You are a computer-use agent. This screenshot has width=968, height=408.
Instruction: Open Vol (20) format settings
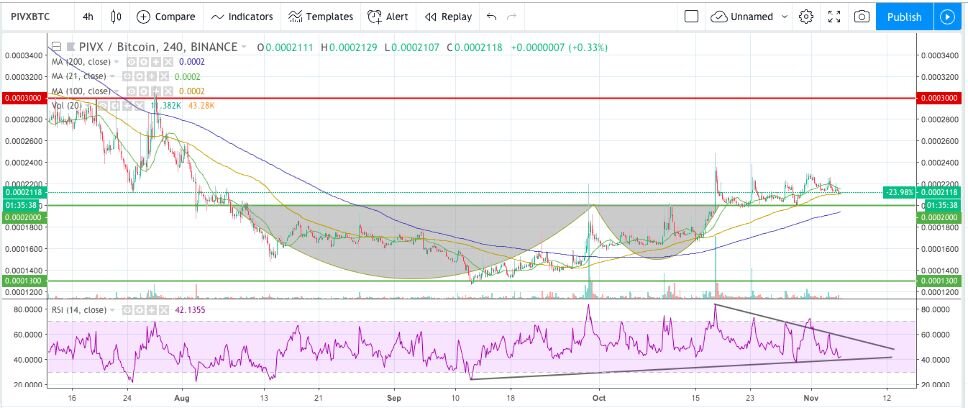point(114,106)
